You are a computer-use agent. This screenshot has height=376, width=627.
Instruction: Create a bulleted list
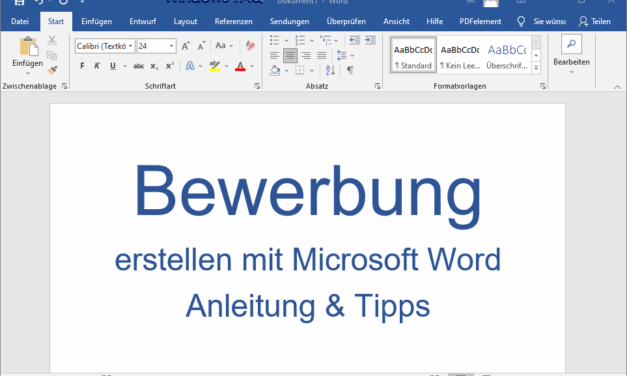274,40
